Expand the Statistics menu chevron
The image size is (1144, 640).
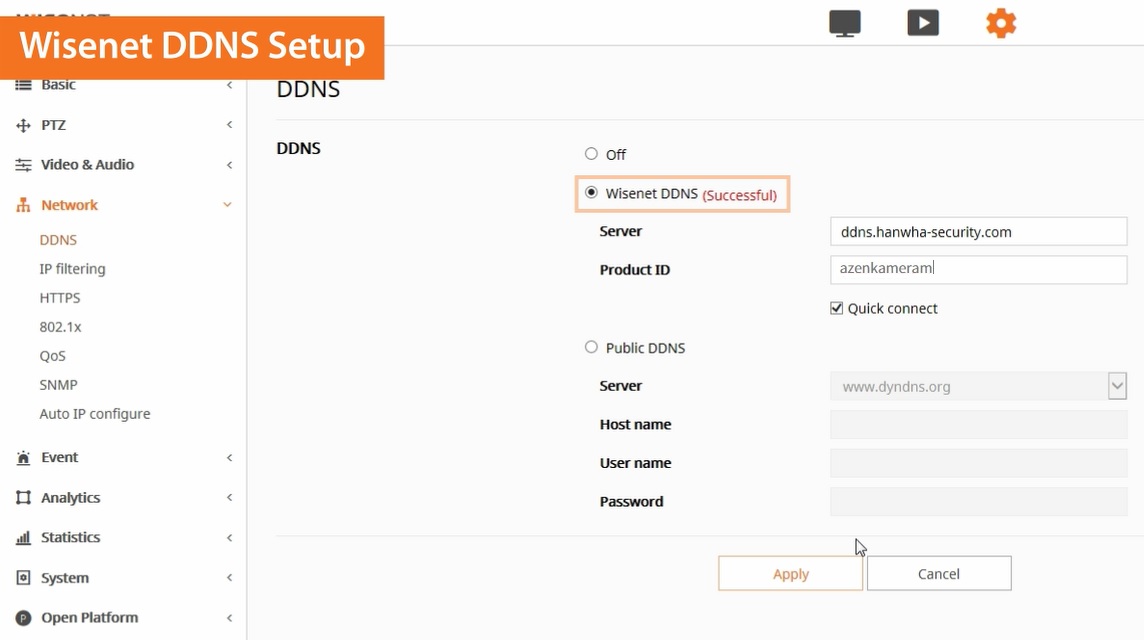[229, 538]
